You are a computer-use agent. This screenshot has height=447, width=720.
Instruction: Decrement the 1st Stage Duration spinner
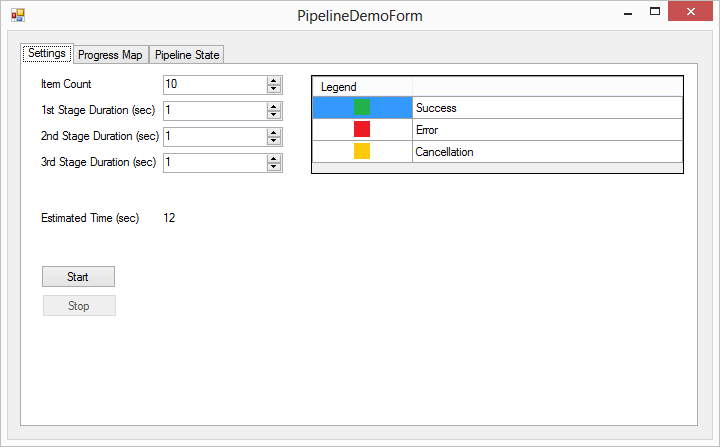pos(274,115)
